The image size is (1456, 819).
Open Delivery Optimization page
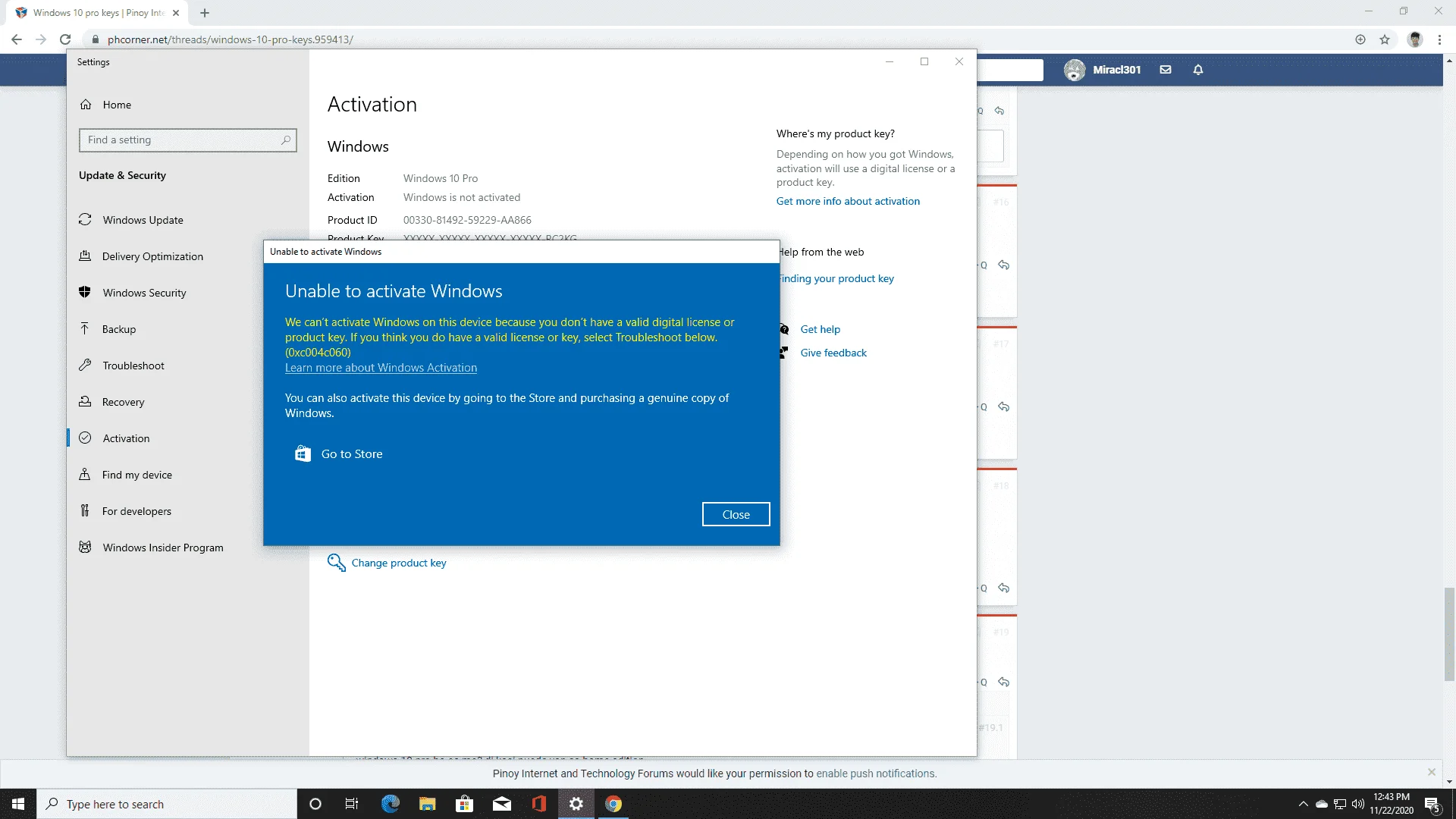click(152, 256)
